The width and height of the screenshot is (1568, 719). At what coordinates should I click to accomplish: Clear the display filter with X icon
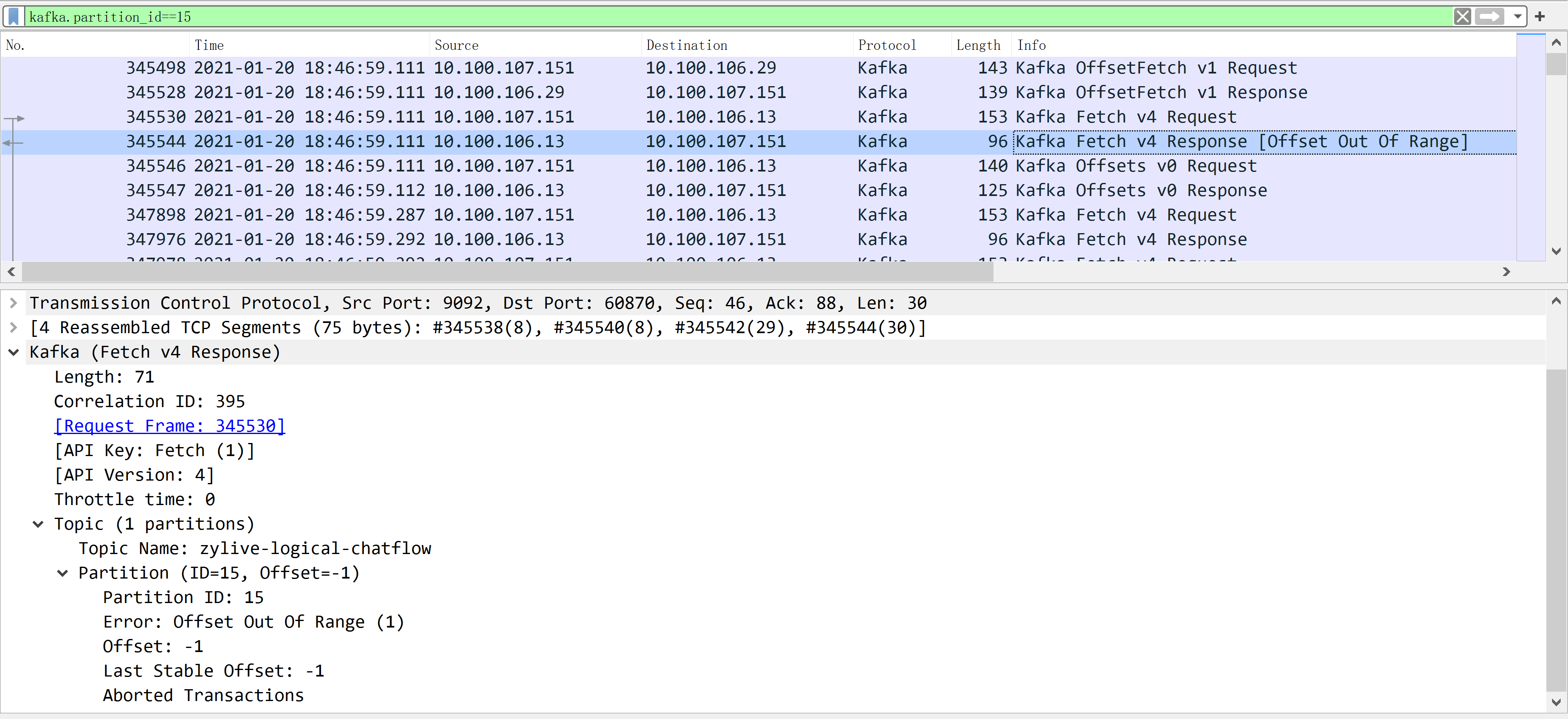pyautogui.click(x=1462, y=16)
